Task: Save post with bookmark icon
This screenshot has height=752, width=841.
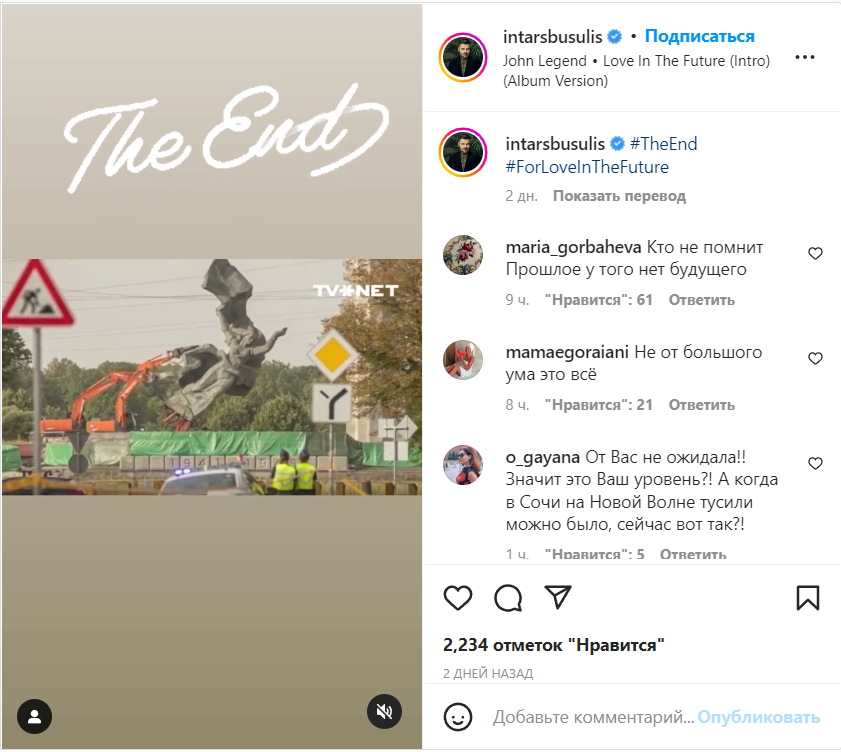Action: pyautogui.click(x=808, y=598)
